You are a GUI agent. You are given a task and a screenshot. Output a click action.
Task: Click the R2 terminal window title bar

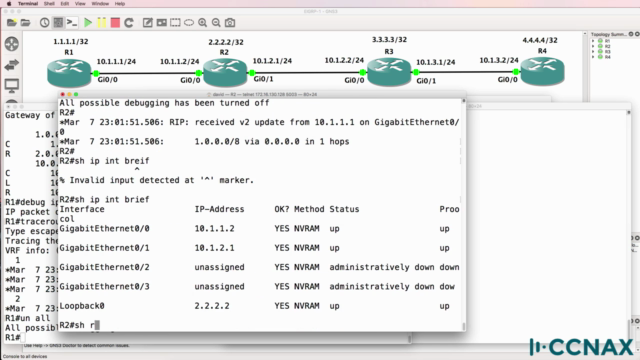pos(262,94)
